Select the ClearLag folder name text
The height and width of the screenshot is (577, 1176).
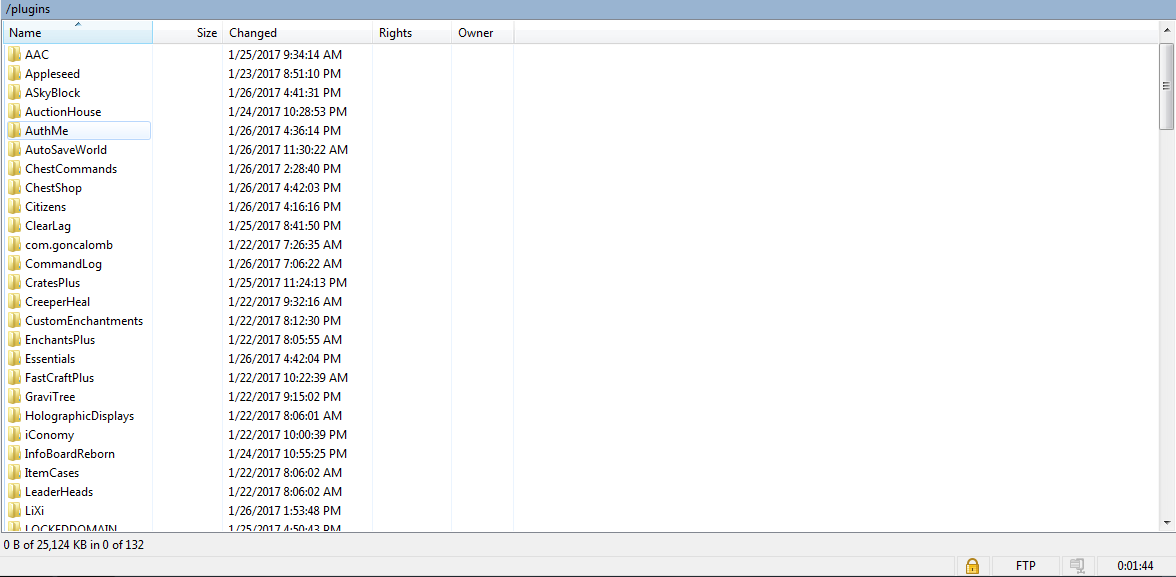(x=48, y=226)
